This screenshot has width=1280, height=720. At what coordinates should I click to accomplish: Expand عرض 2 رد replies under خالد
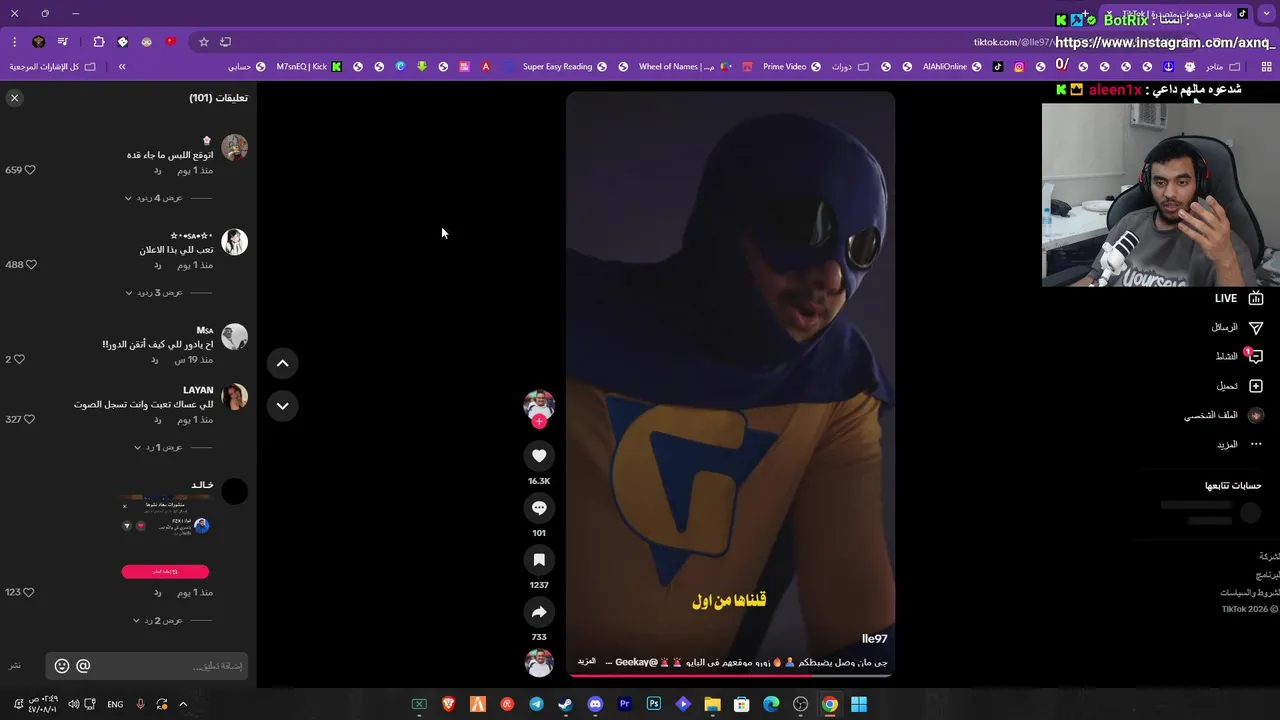(x=158, y=620)
